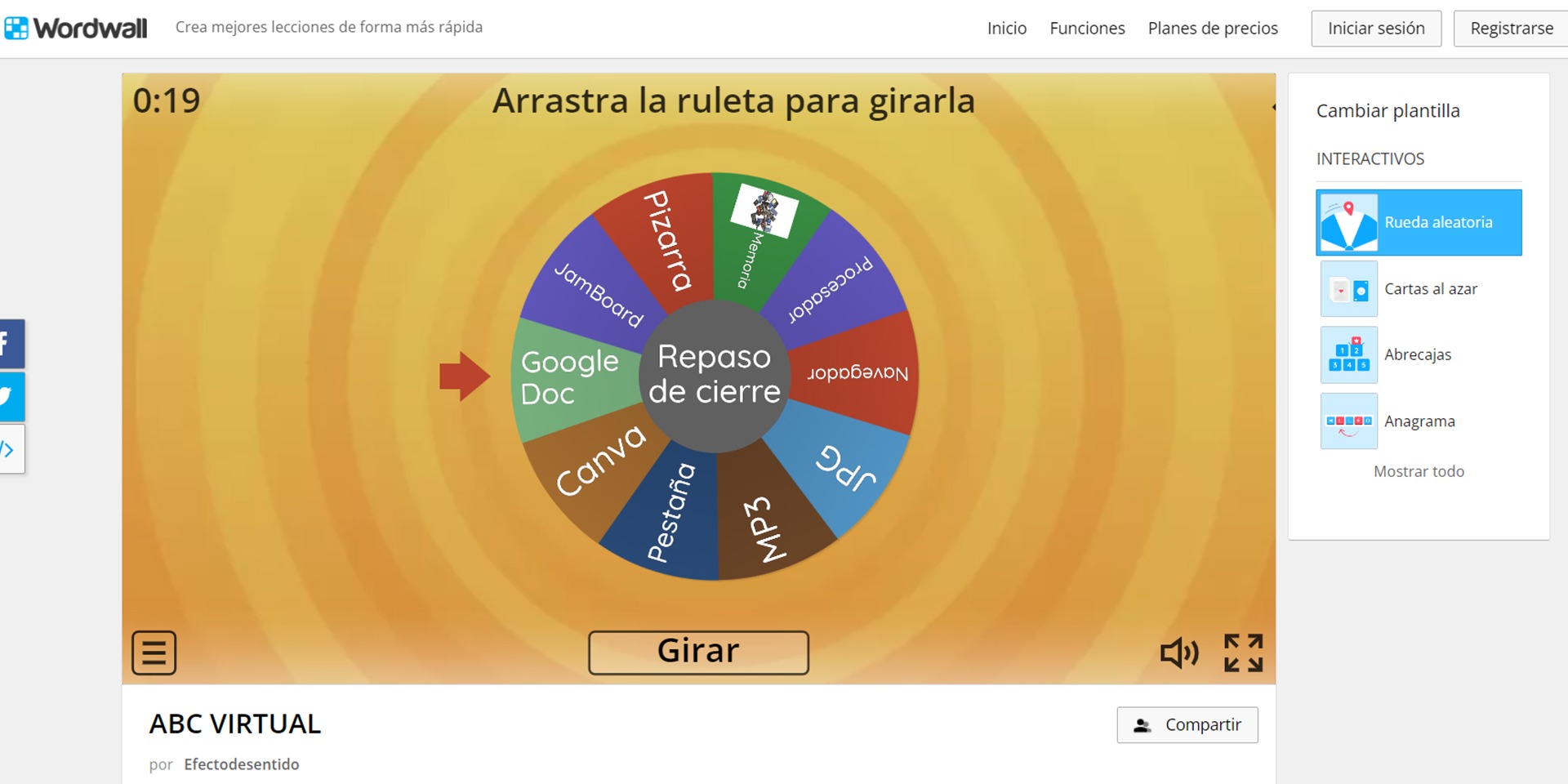This screenshot has width=1568, height=784.
Task: Click the MP3 wheel segment
Action: pos(766,527)
